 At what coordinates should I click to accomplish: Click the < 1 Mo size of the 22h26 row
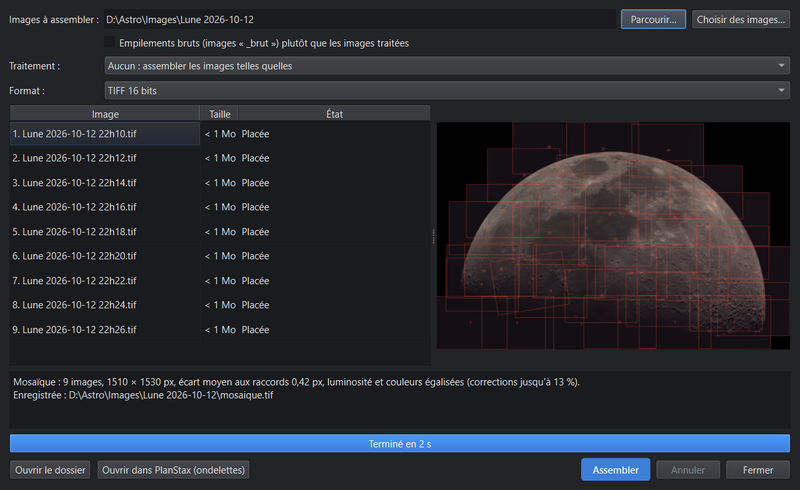(x=220, y=330)
